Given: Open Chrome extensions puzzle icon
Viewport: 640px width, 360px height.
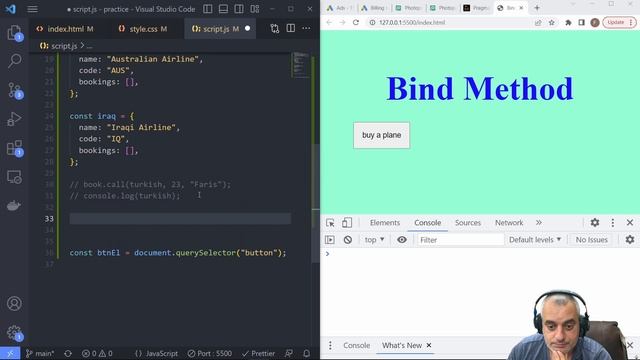Looking at the screenshot, I should click(x=568, y=22).
